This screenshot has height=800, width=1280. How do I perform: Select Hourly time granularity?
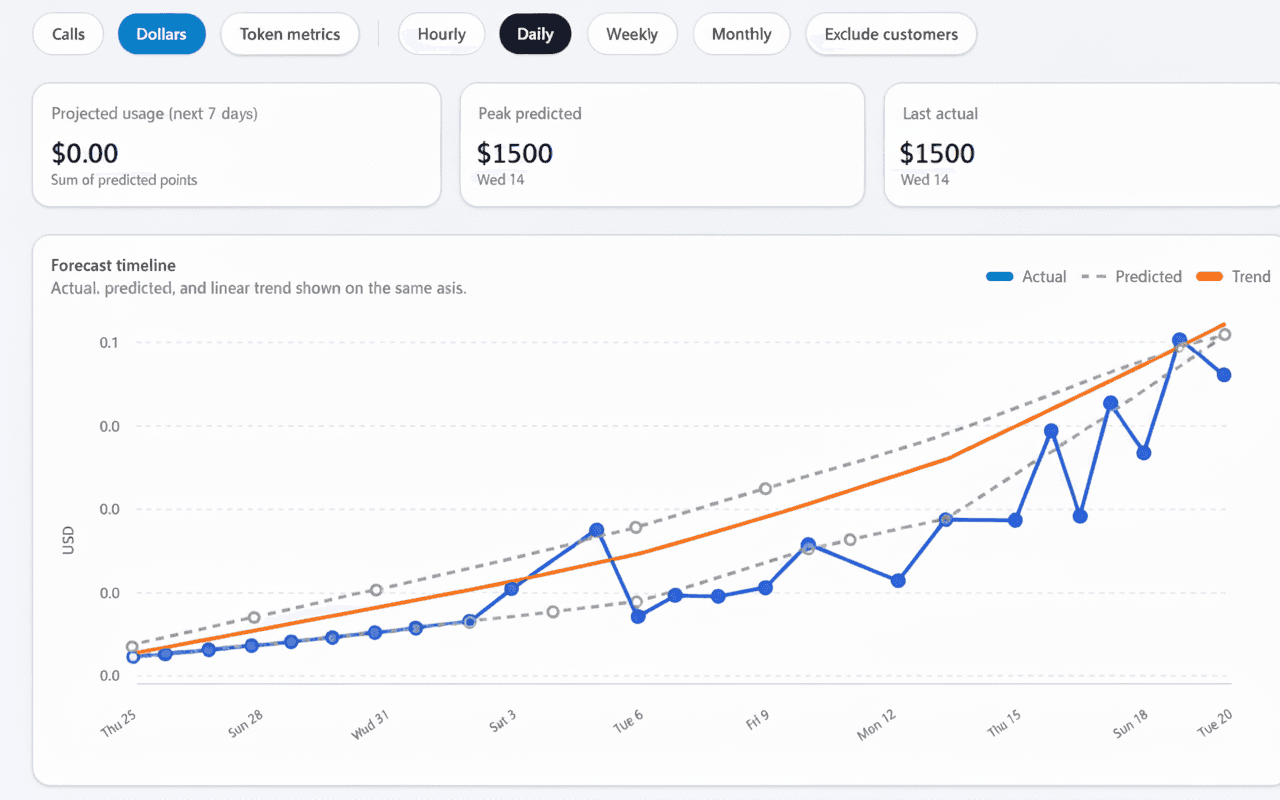[441, 33]
